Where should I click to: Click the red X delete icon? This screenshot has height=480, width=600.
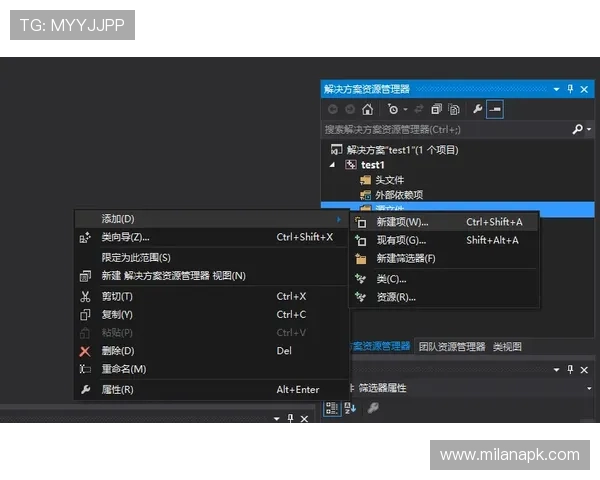[85, 351]
